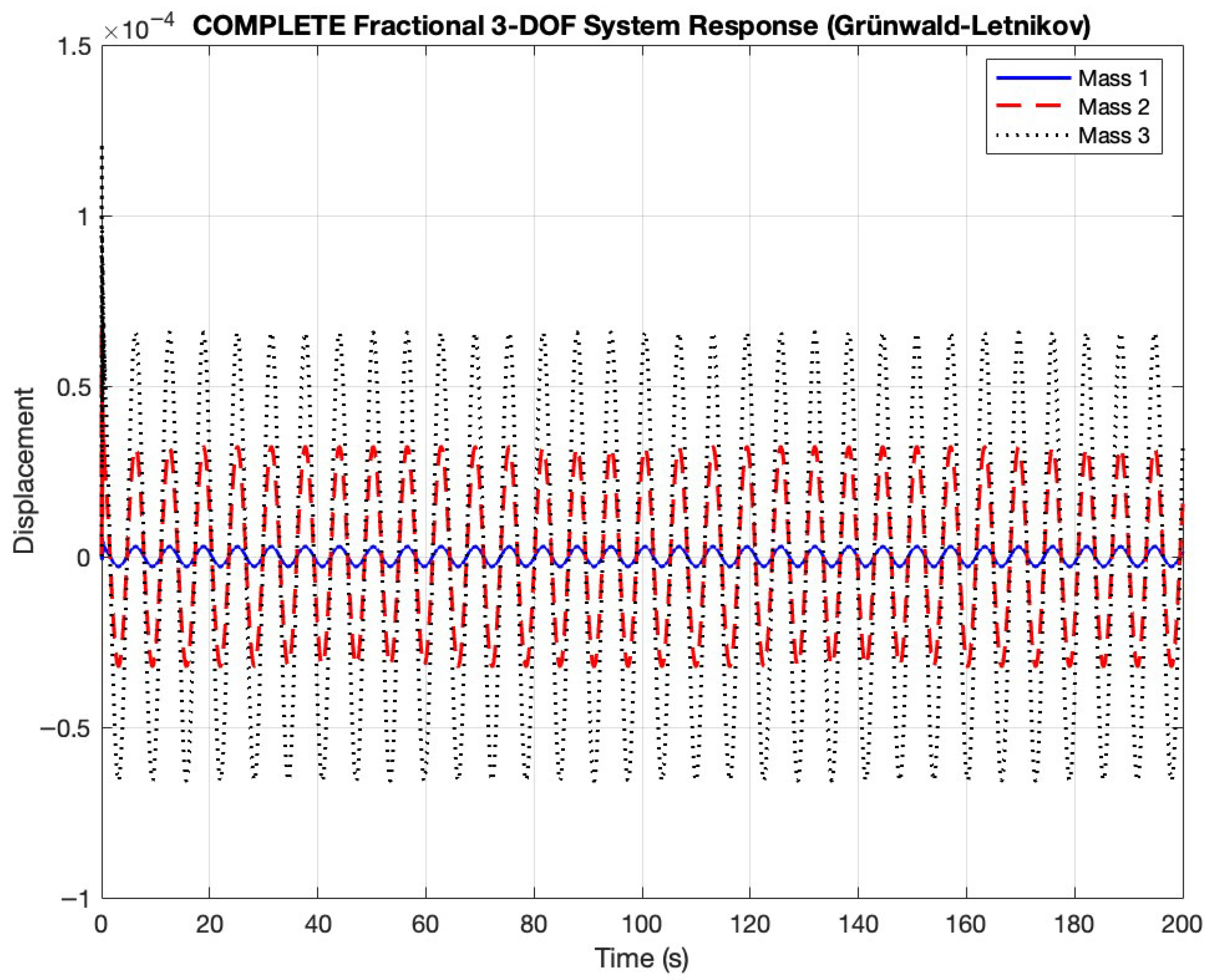
Task: Click the Displacement y-axis label
Action: pyautogui.click(x=25, y=470)
